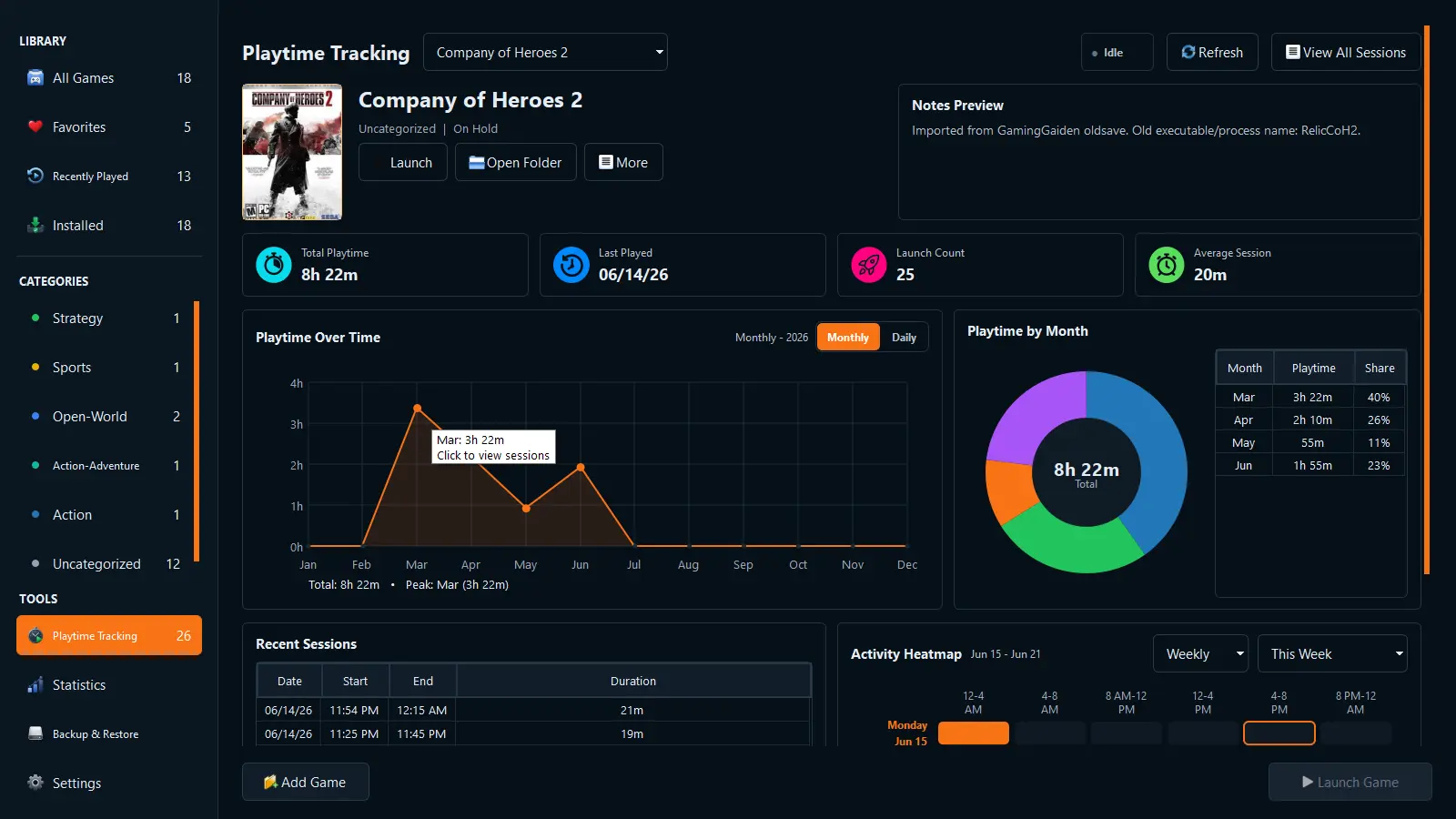Click the Jun row showing 1h 55m
Screen dimensions: 1456x819
1311,465
